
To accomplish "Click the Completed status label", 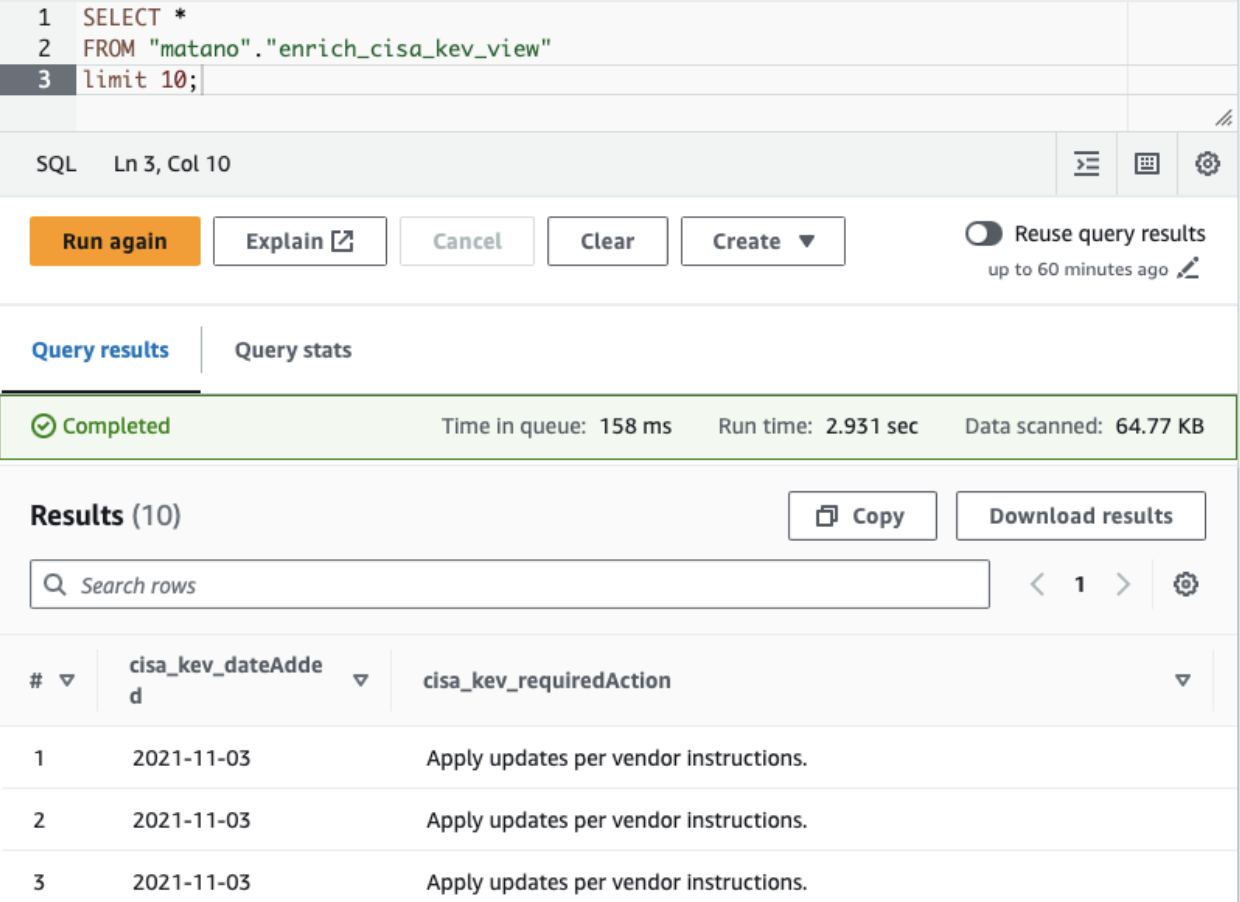I will pyautogui.click(x=101, y=426).
